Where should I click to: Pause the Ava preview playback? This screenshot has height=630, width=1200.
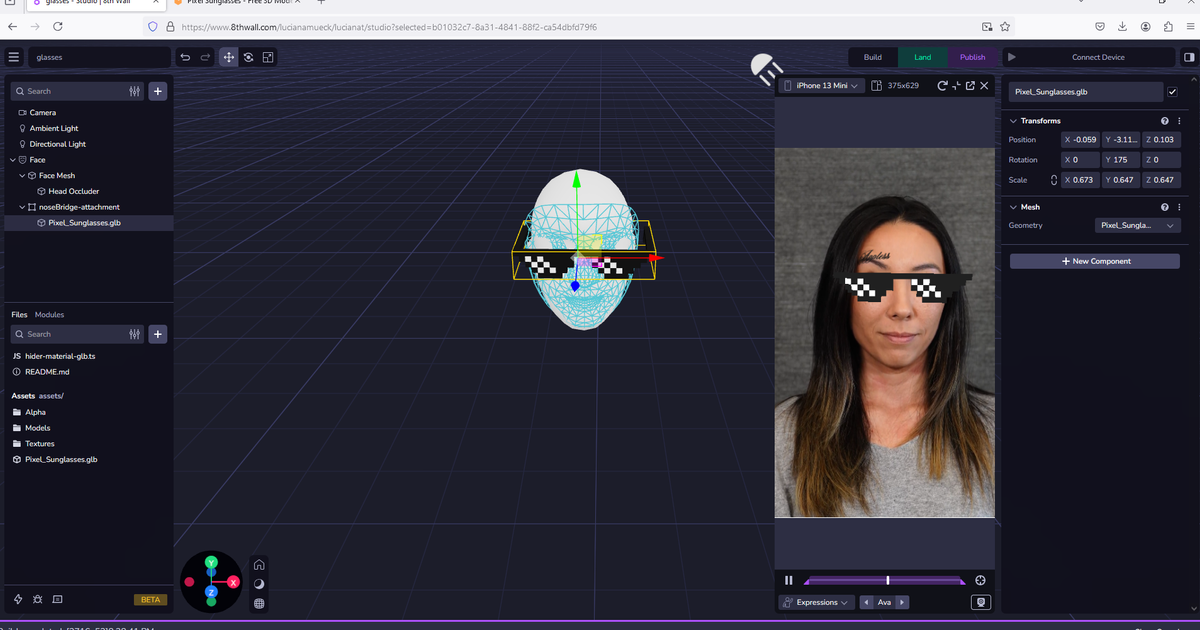coord(788,580)
